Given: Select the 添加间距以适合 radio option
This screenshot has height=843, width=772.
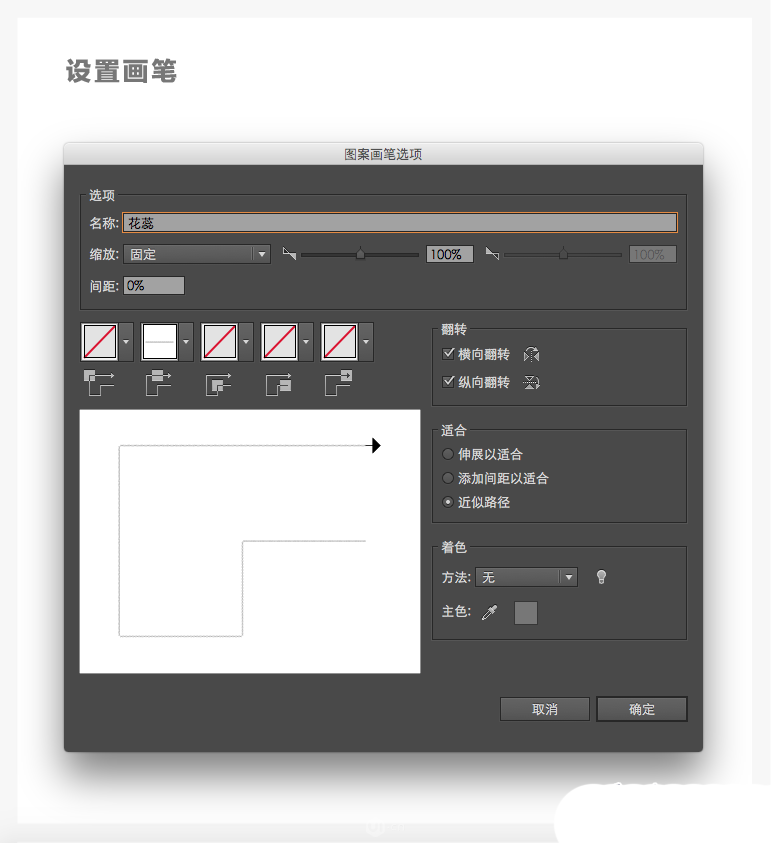Looking at the screenshot, I should pyautogui.click(x=447, y=478).
